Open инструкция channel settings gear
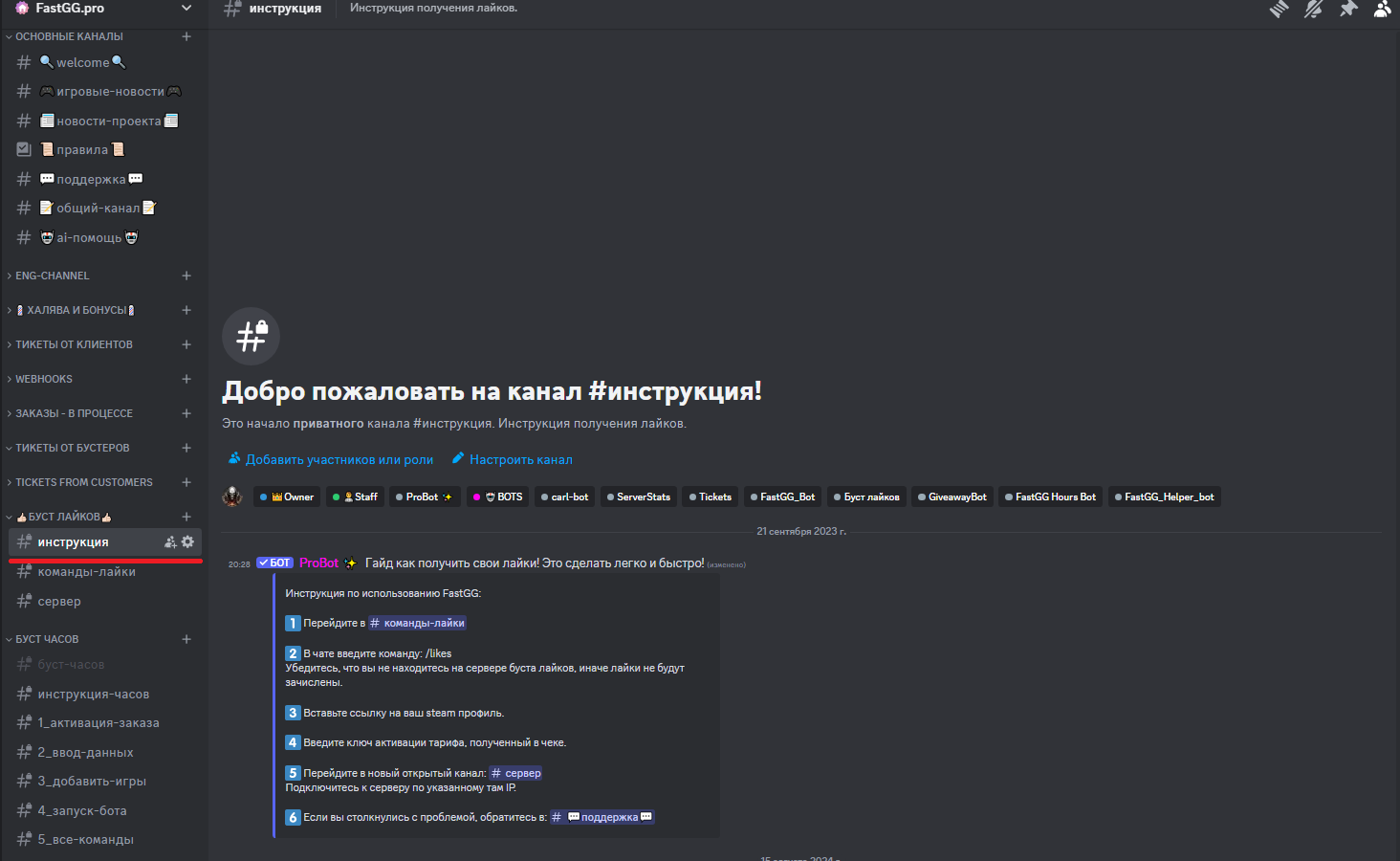Image resolution: width=1400 pixels, height=861 pixels. click(187, 542)
